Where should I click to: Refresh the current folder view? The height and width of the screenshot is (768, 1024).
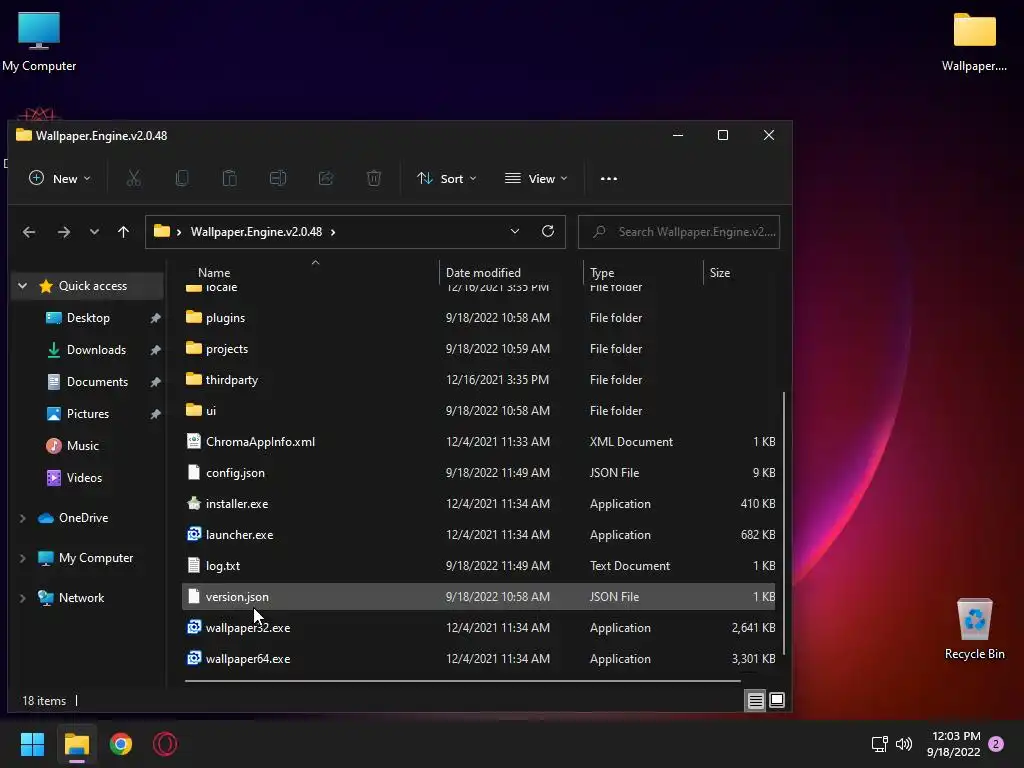548,231
